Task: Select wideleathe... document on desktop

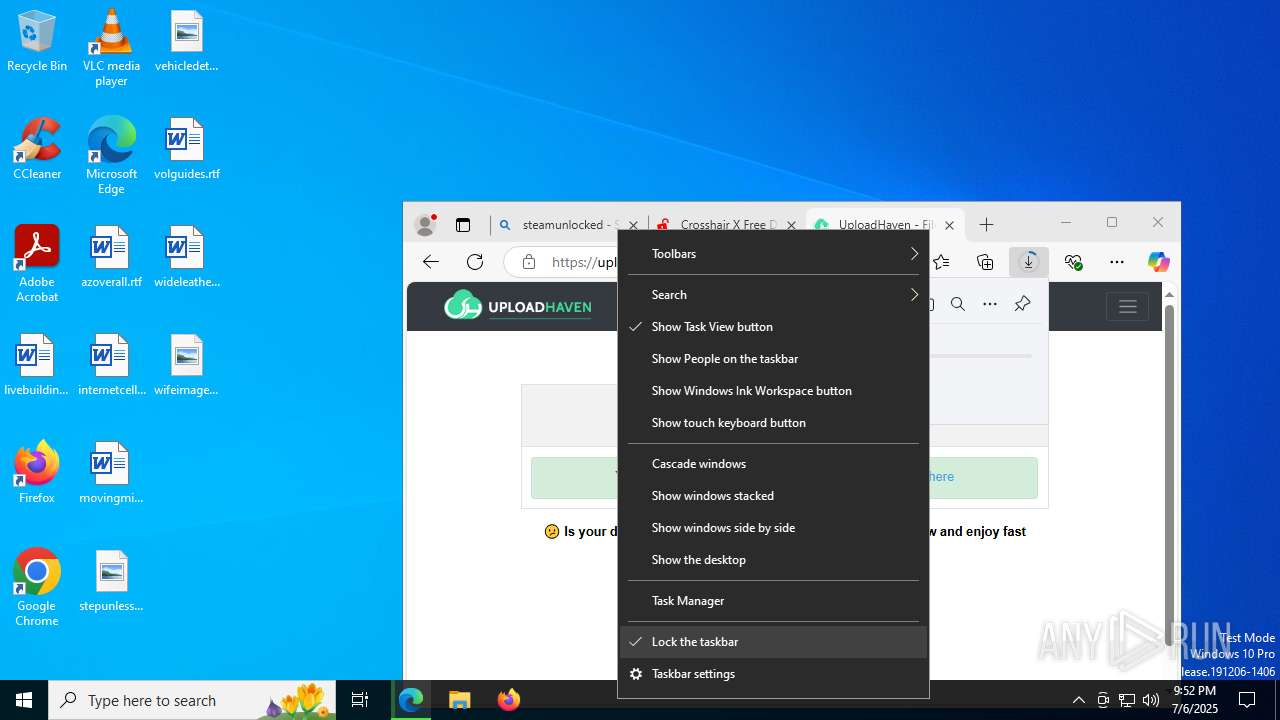Action: pos(186,258)
